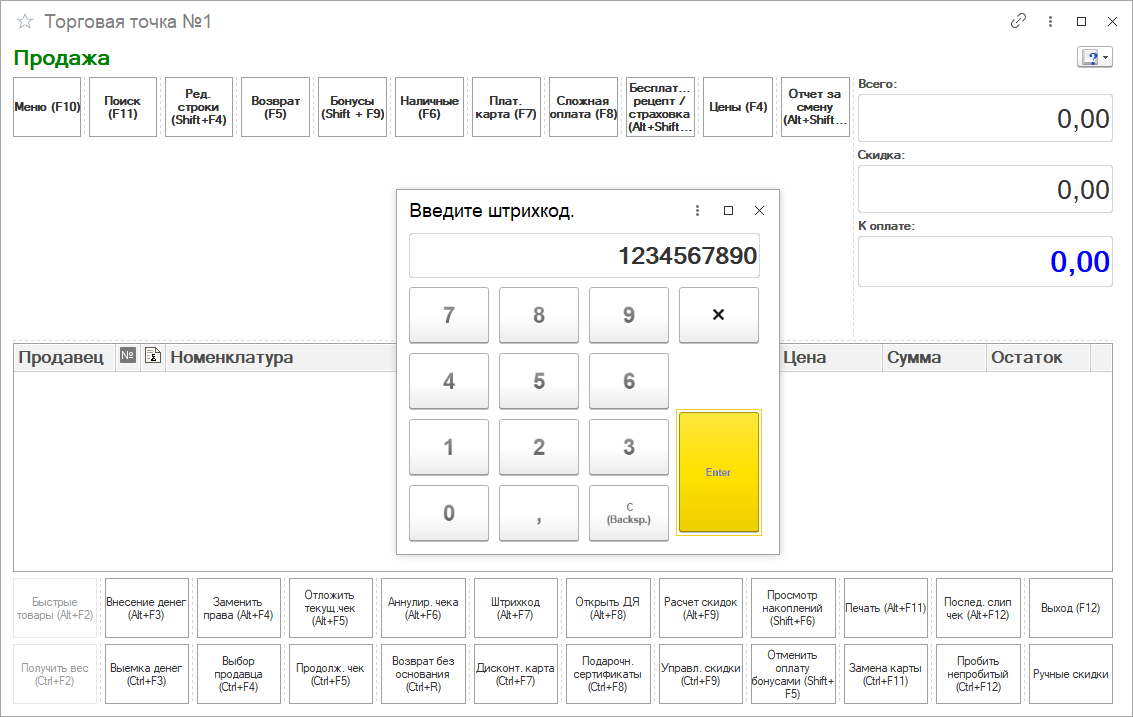
Task: Tap keypad digit 8
Action: tap(539, 315)
